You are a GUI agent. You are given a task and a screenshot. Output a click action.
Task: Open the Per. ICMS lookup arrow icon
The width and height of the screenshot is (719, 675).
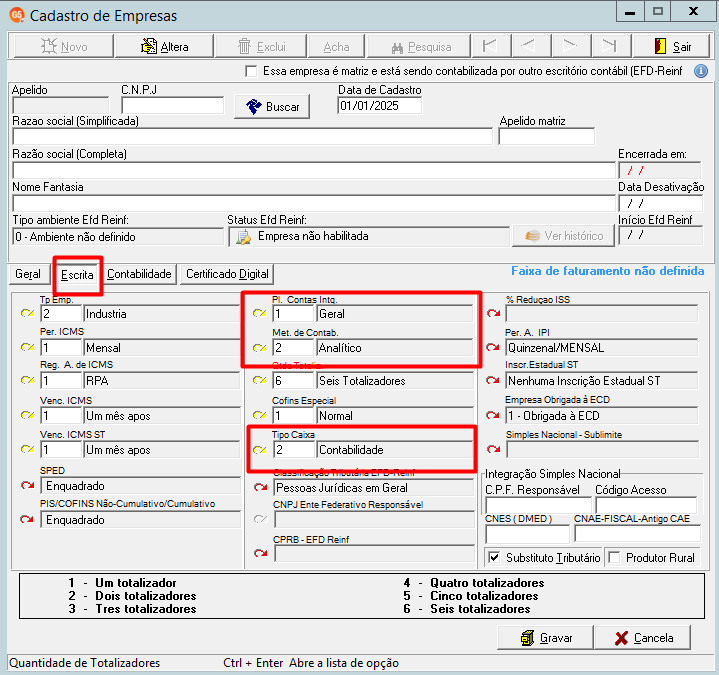point(28,347)
